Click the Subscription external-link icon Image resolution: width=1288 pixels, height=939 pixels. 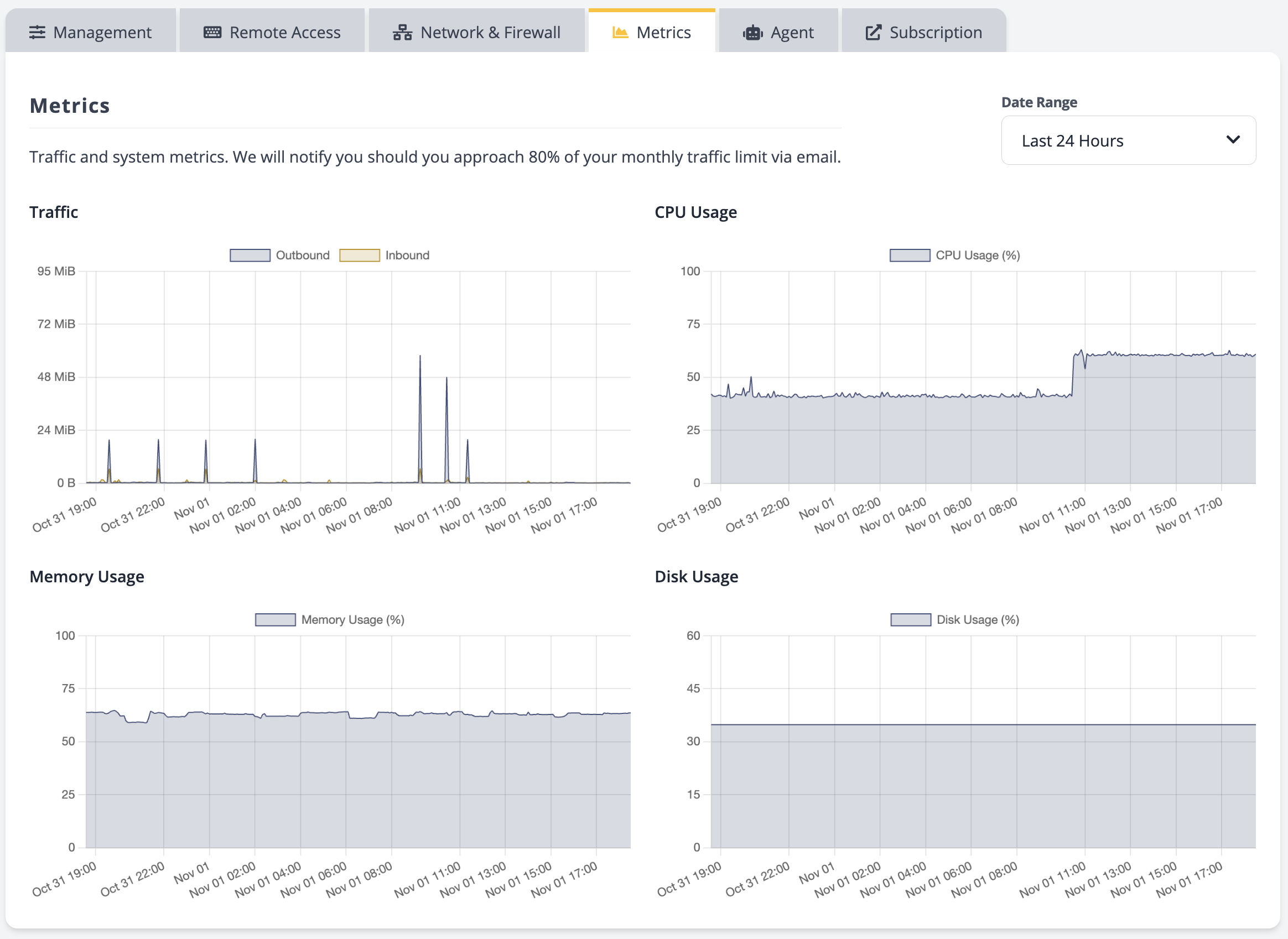tap(872, 33)
